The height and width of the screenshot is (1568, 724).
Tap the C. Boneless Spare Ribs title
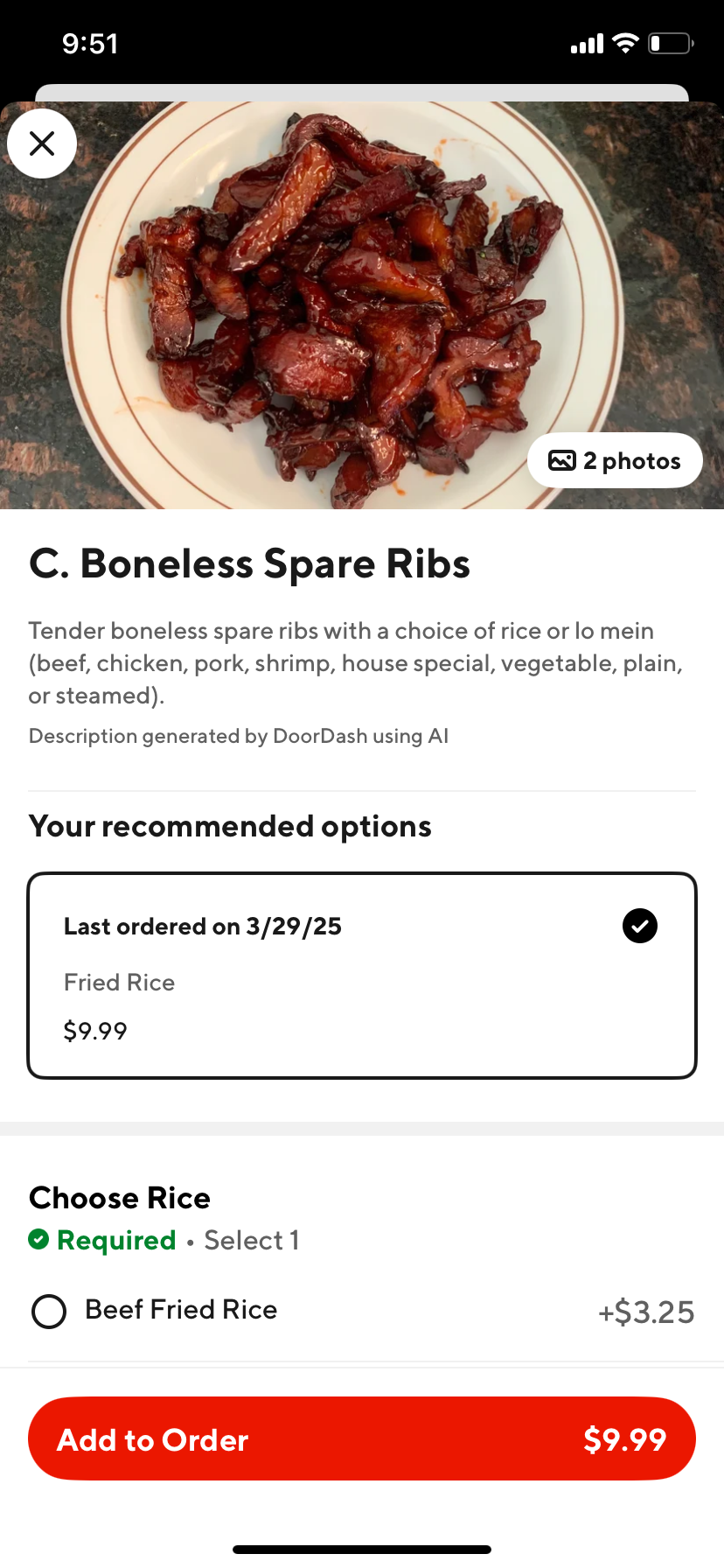coord(250,563)
